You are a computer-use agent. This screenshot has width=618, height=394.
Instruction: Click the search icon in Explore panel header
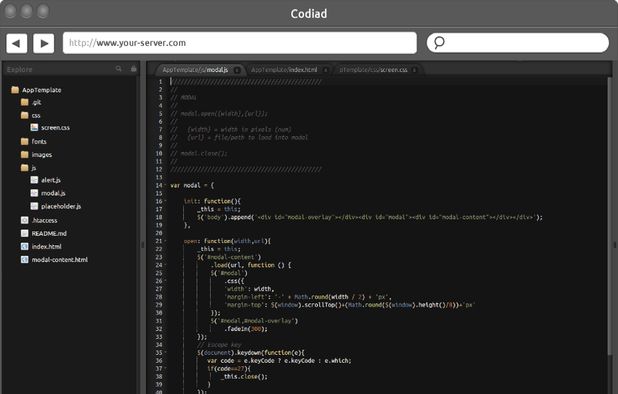click(119, 69)
